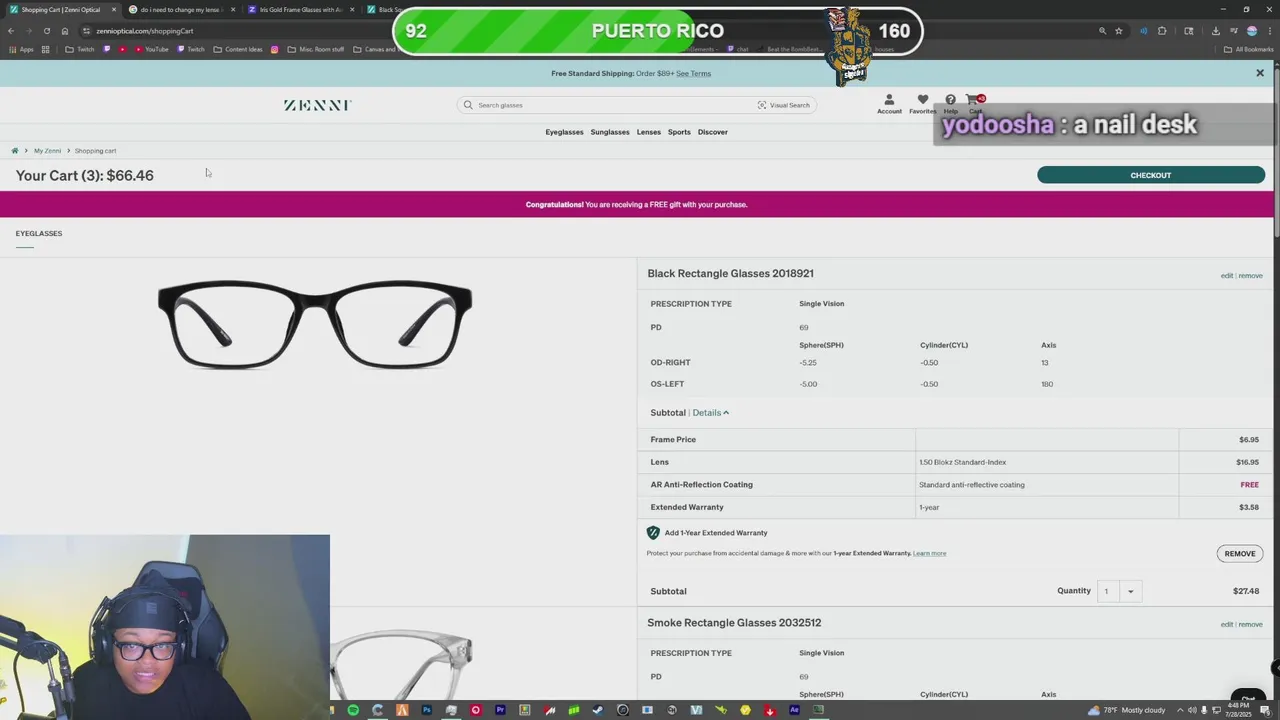1280x720 pixels.
Task: Select the EYEGLASSES cart tab
Action: coord(39,234)
